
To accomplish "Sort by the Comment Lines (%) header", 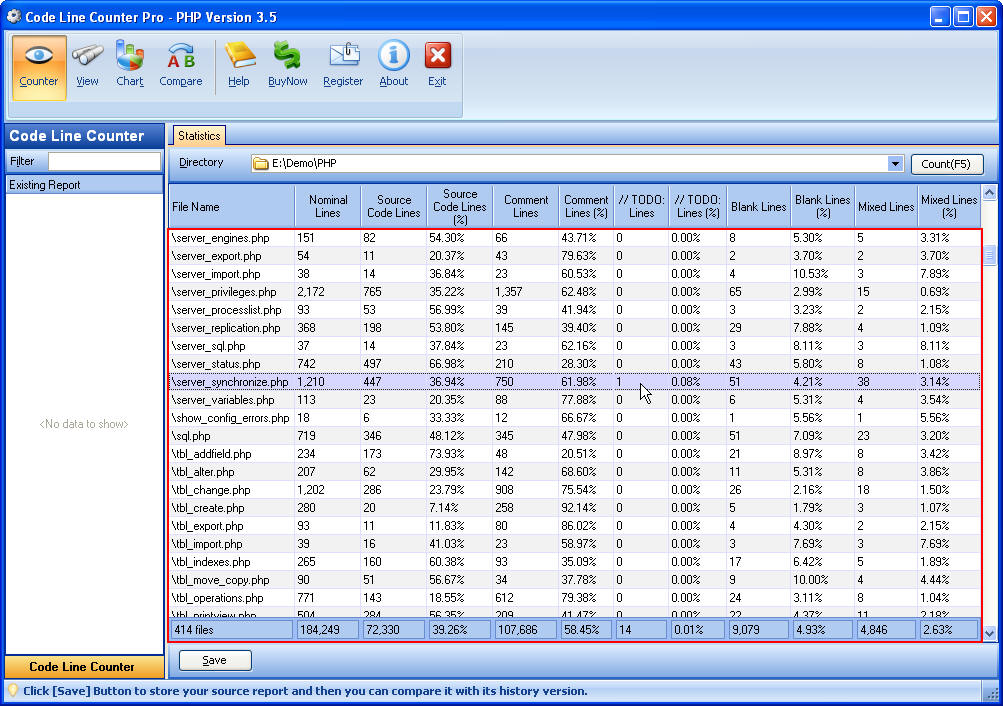I will 586,207.
